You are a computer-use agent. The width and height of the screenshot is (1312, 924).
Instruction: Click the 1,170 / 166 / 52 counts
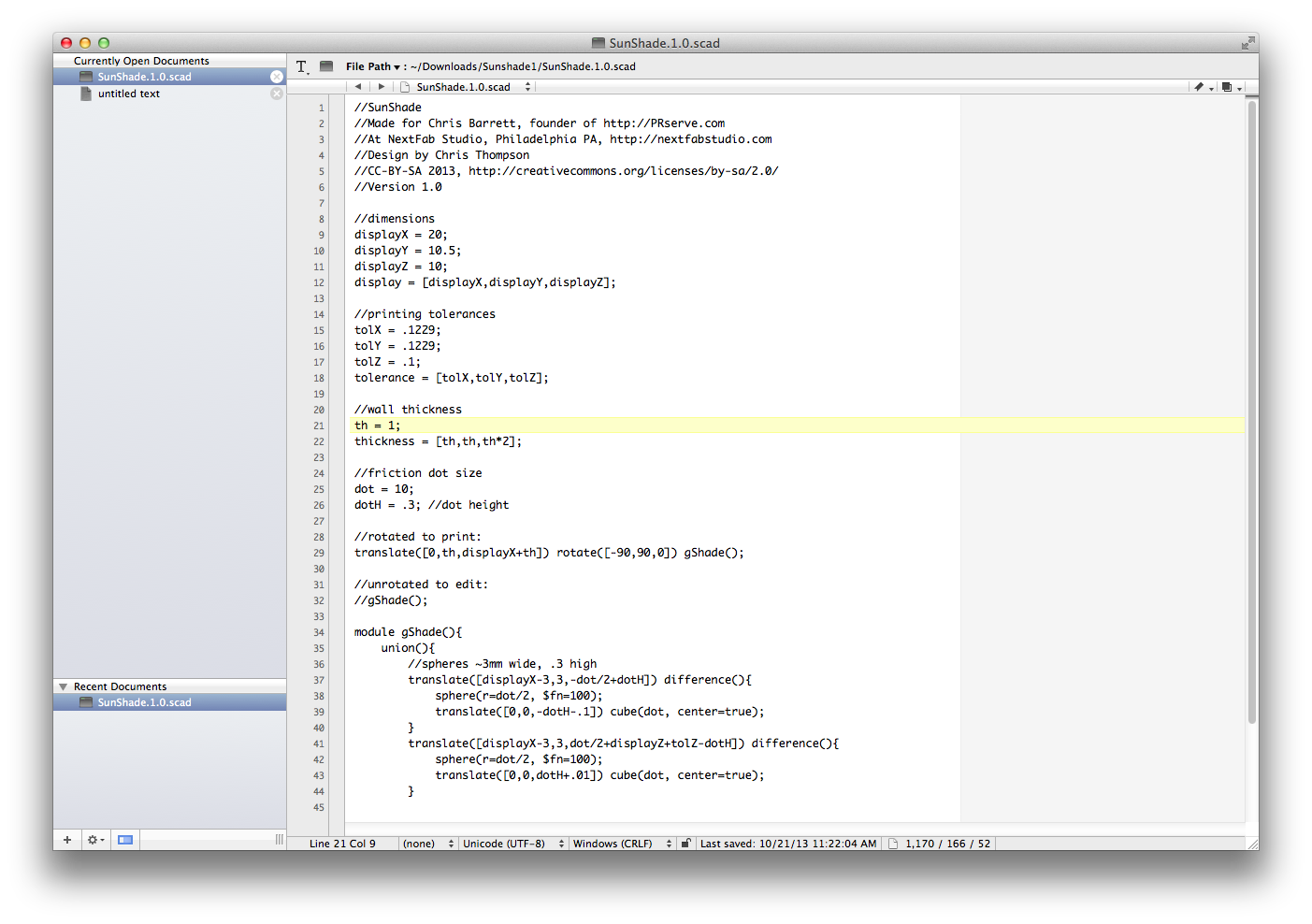coord(947,844)
